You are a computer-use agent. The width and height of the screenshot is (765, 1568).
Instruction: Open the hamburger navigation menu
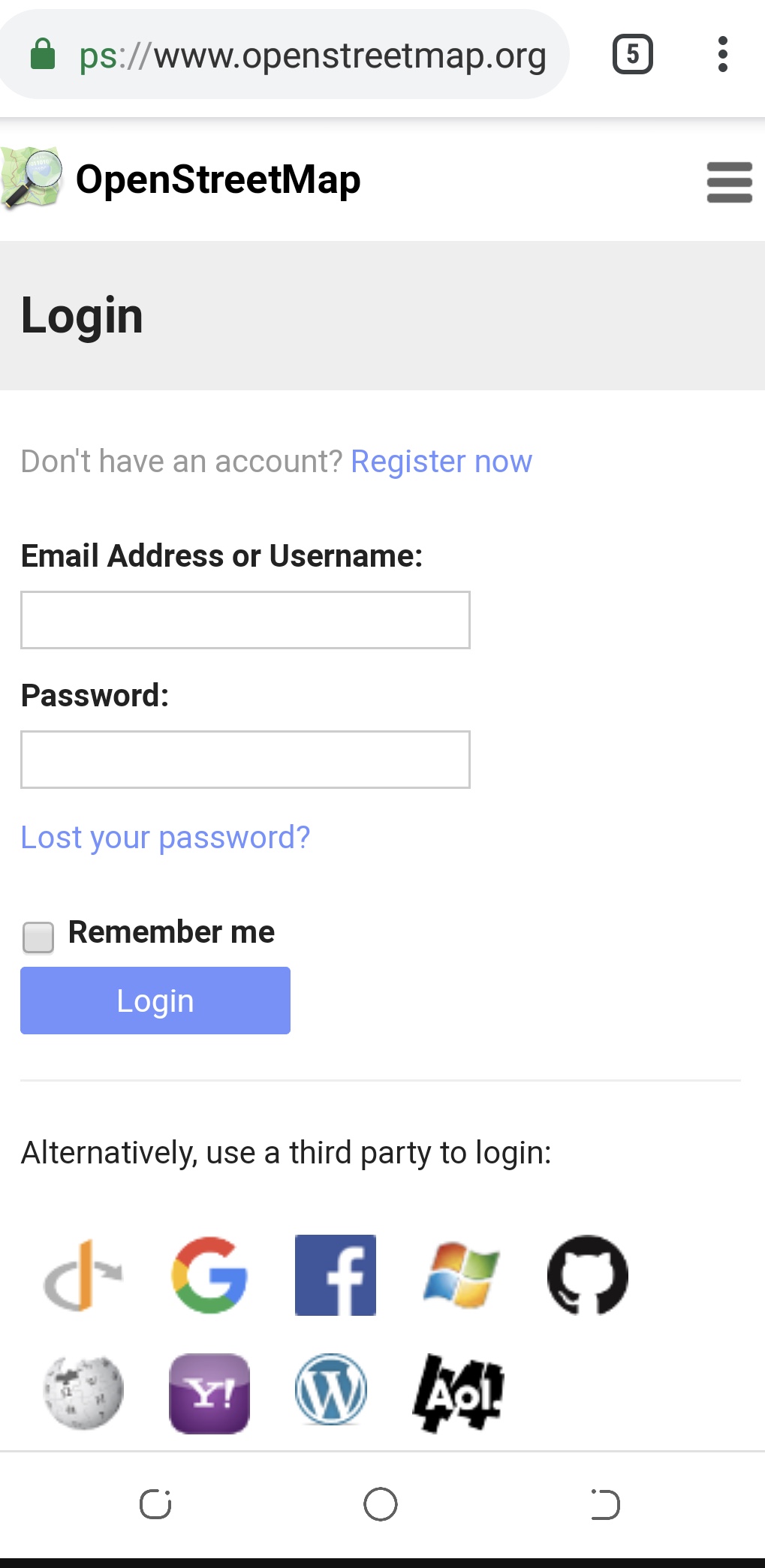pos(730,182)
